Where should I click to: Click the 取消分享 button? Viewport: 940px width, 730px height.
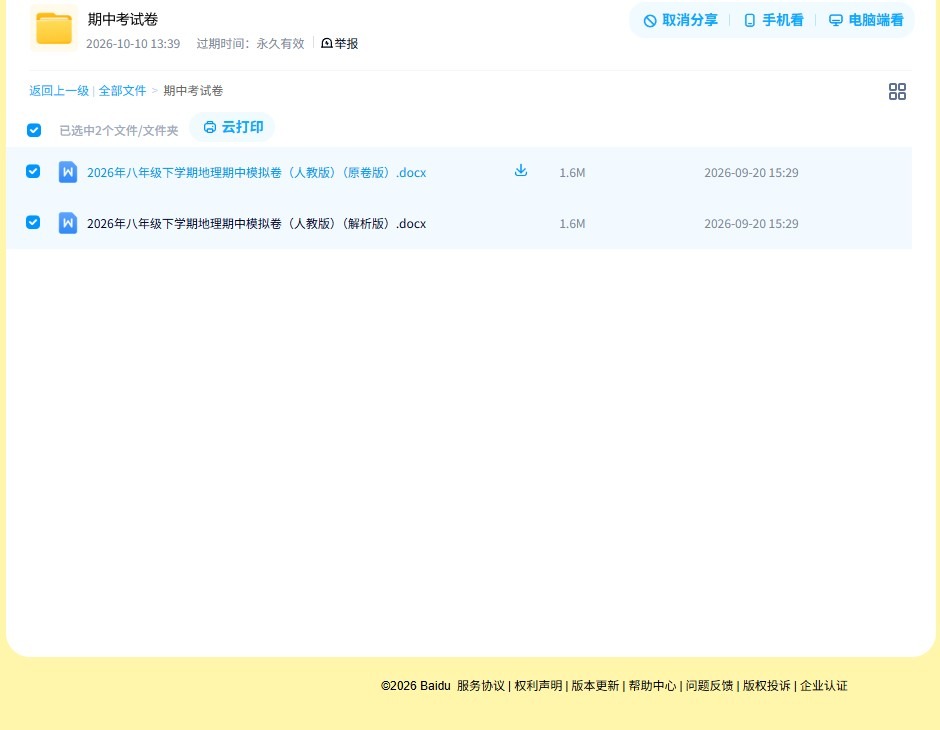pyautogui.click(x=680, y=20)
